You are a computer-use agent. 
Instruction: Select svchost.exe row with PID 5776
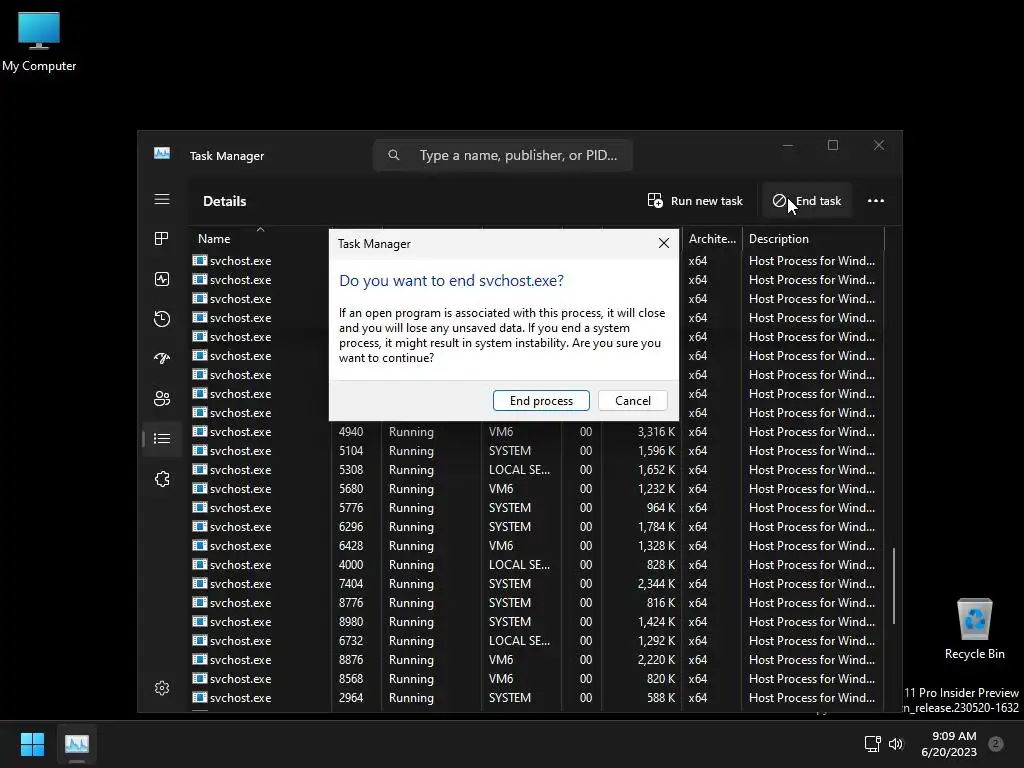pyautogui.click(x=537, y=507)
